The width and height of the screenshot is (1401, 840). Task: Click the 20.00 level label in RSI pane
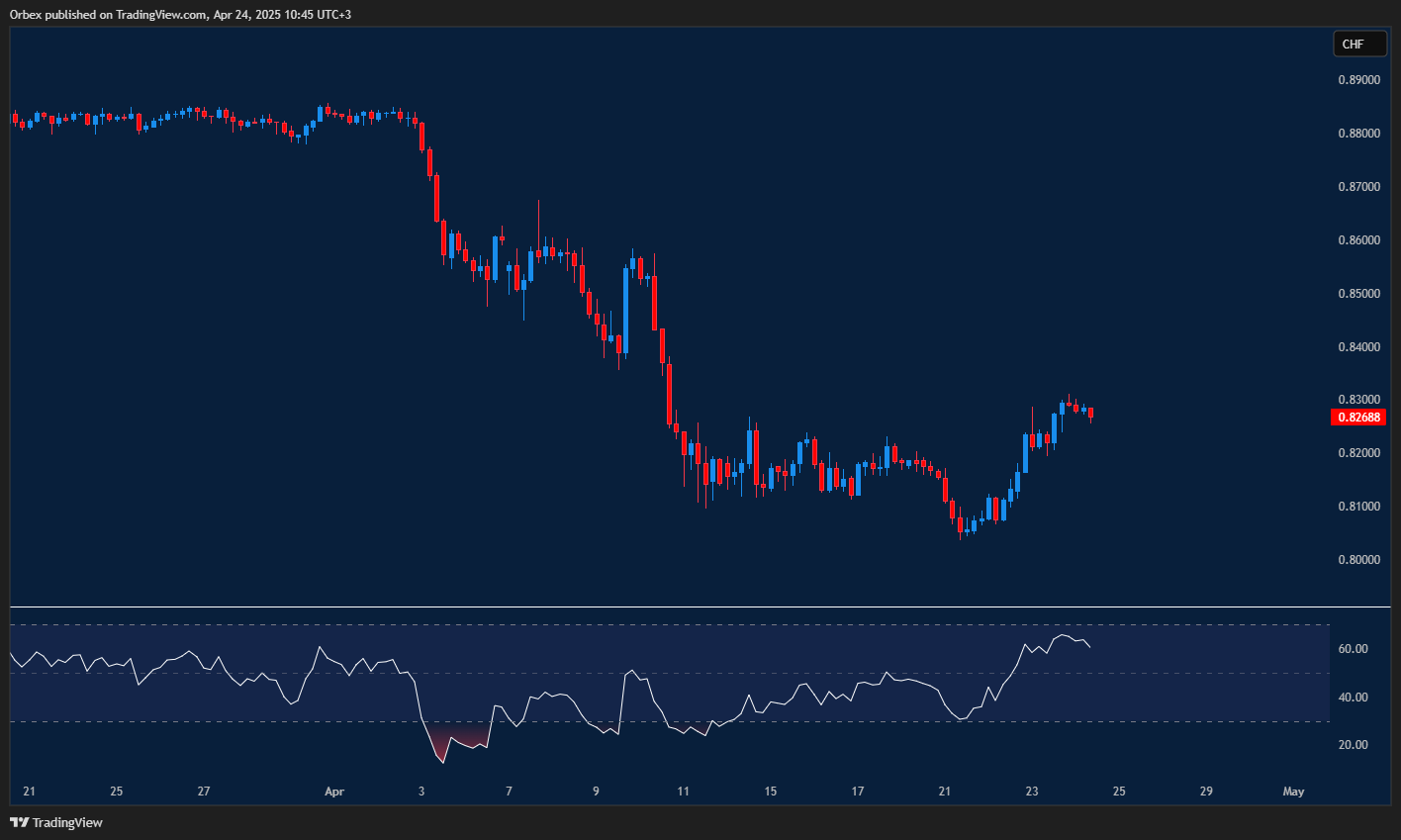pyautogui.click(x=1355, y=742)
